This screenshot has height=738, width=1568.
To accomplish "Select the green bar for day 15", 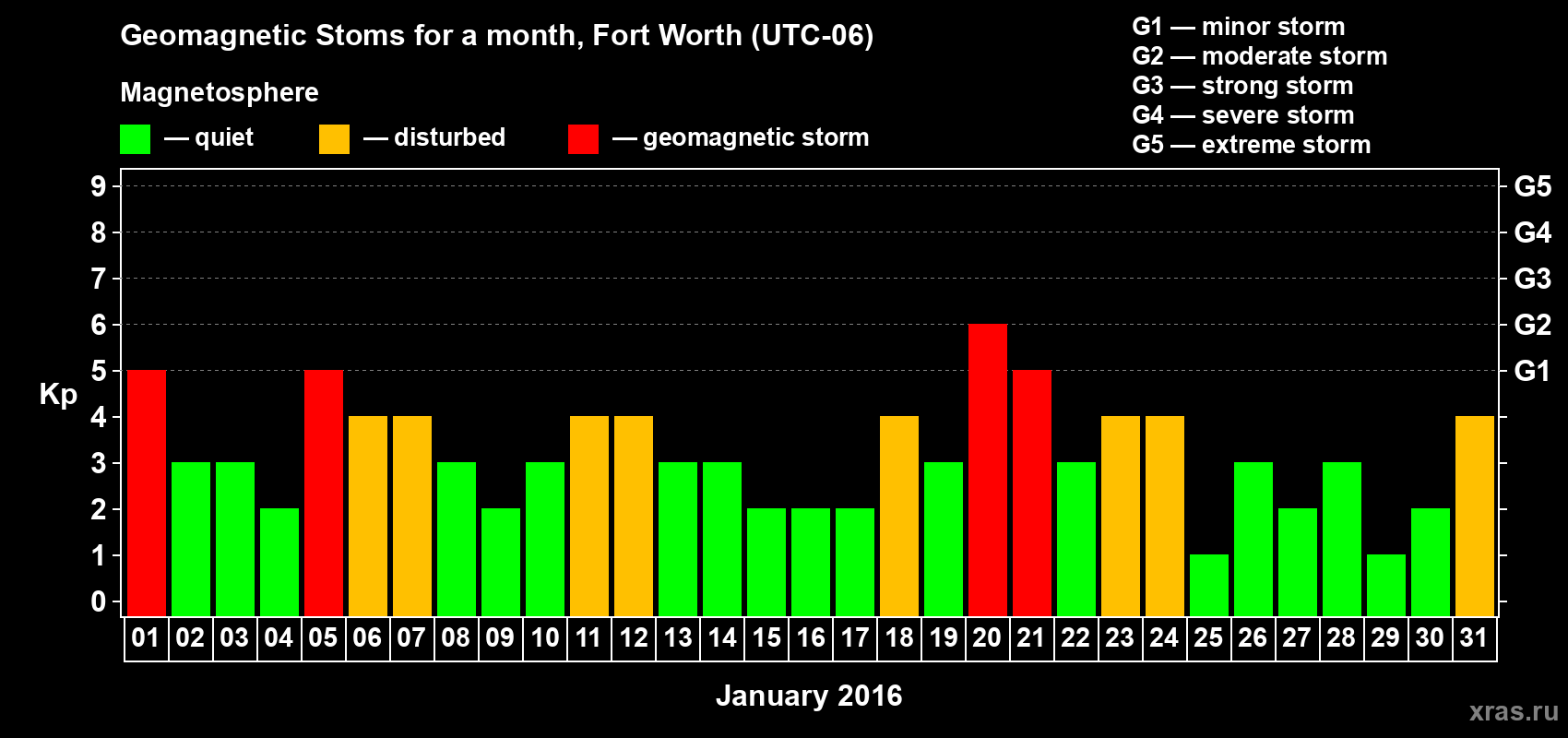I will 766,563.
